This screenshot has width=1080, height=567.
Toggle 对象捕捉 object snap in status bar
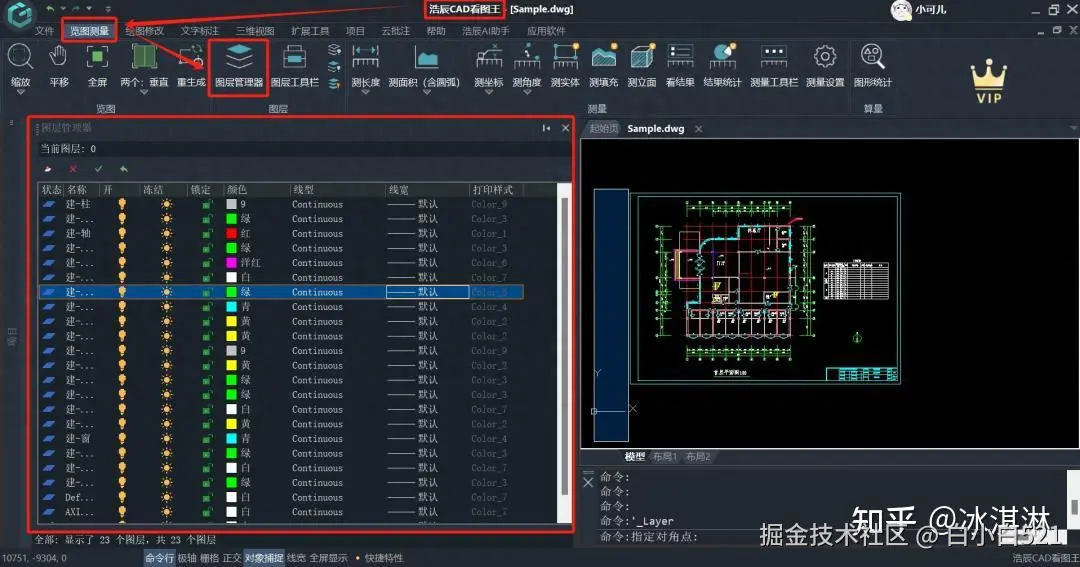[x=264, y=558]
